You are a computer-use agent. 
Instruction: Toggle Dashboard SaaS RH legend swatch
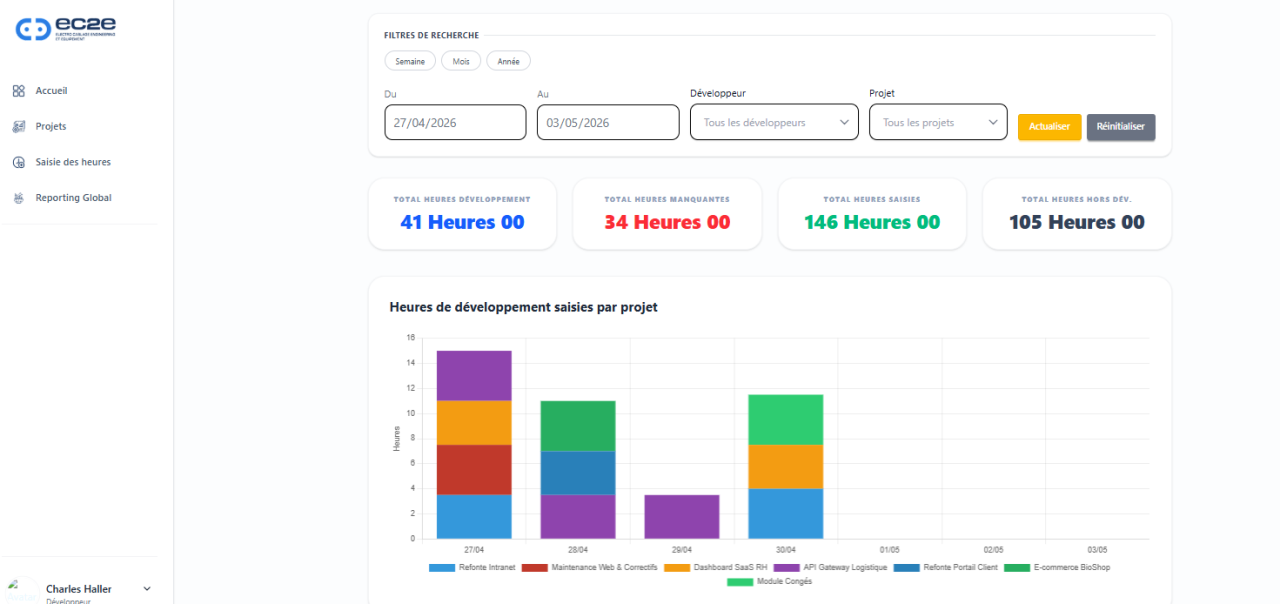pos(677,567)
